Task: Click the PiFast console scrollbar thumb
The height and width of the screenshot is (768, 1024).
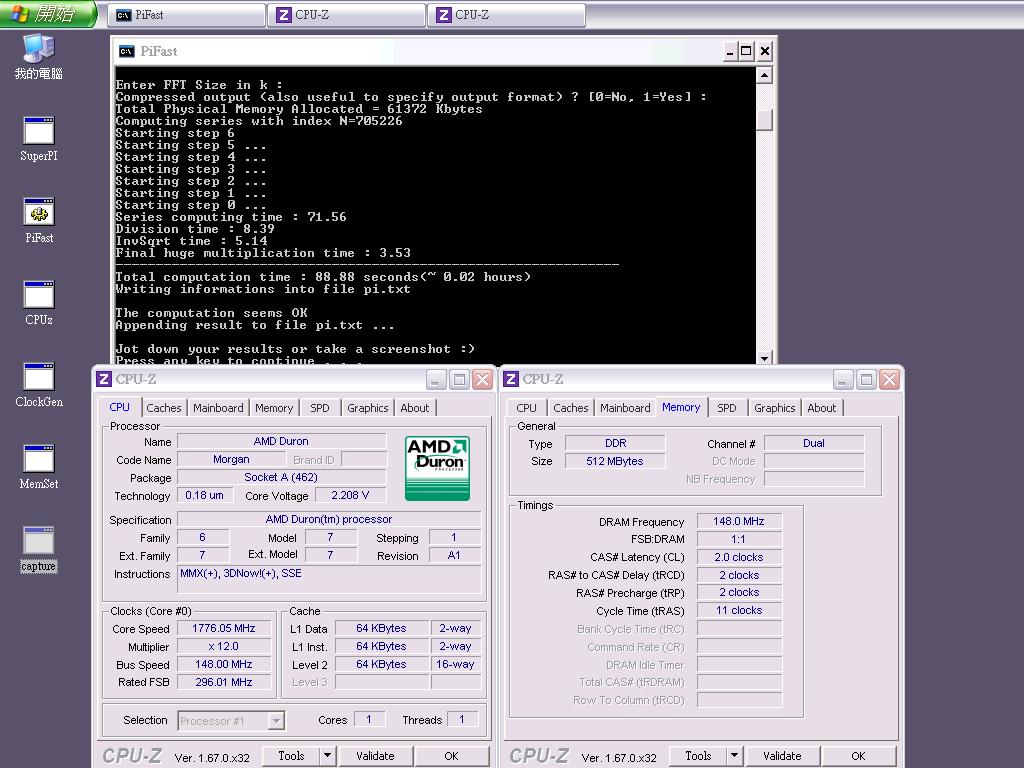Action: point(764,120)
